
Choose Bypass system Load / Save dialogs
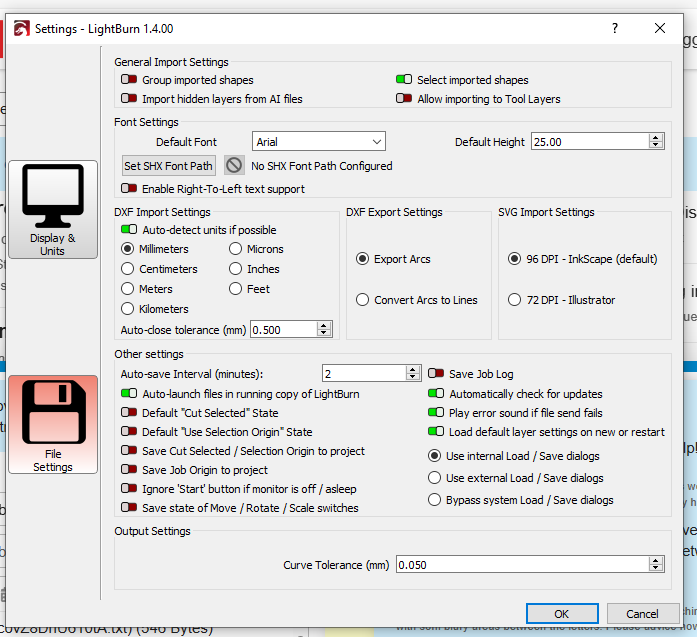(x=435, y=500)
